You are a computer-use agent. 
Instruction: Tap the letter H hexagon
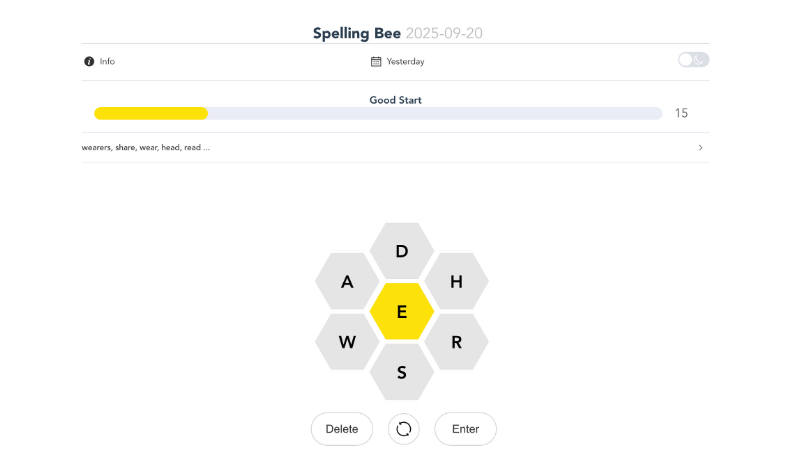tap(456, 282)
